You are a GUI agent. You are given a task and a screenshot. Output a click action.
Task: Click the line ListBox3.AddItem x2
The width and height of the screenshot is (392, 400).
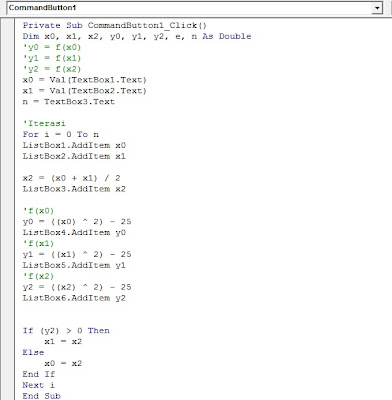click(x=74, y=189)
